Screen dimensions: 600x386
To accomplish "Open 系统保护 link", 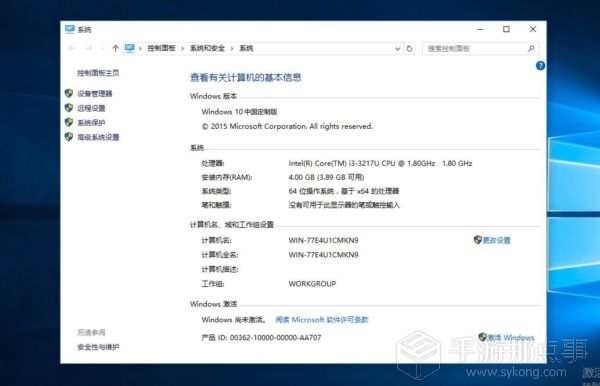I will 91,123.
